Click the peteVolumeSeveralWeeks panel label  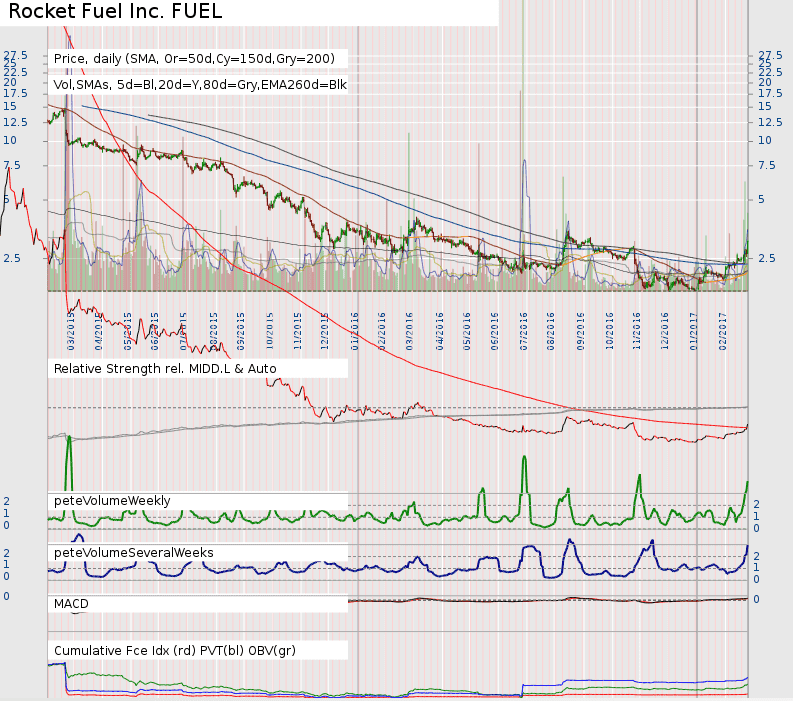[x=134, y=553]
